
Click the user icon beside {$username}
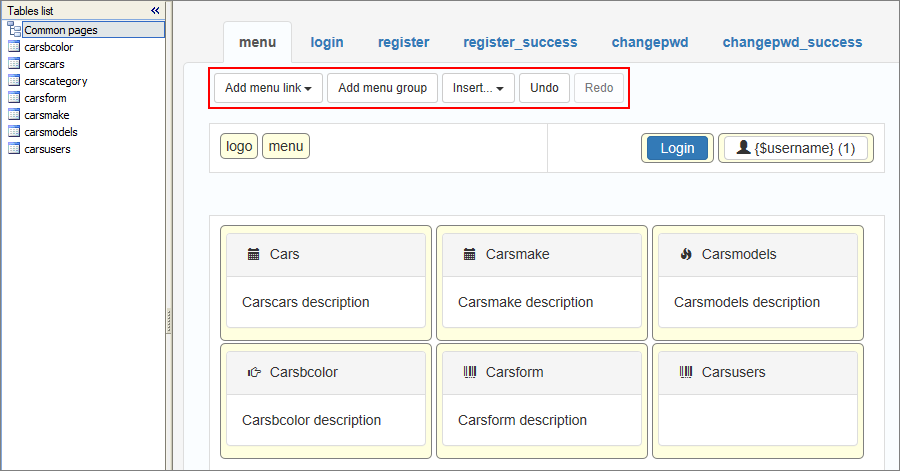pyautogui.click(x=743, y=147)
